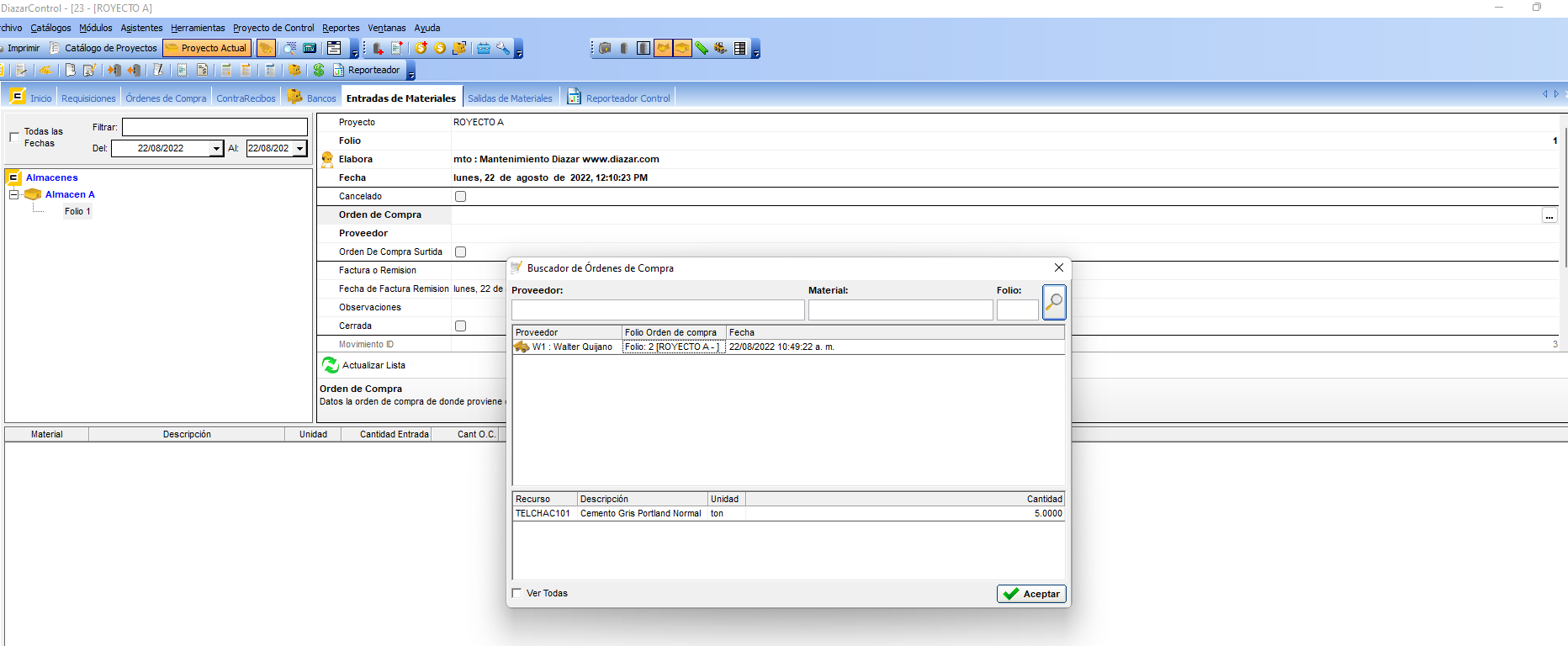Select the Walter Quijano purchase order row
This screenshot has height=646, width=1568.
pyautogui.click(x=572, y=347)
